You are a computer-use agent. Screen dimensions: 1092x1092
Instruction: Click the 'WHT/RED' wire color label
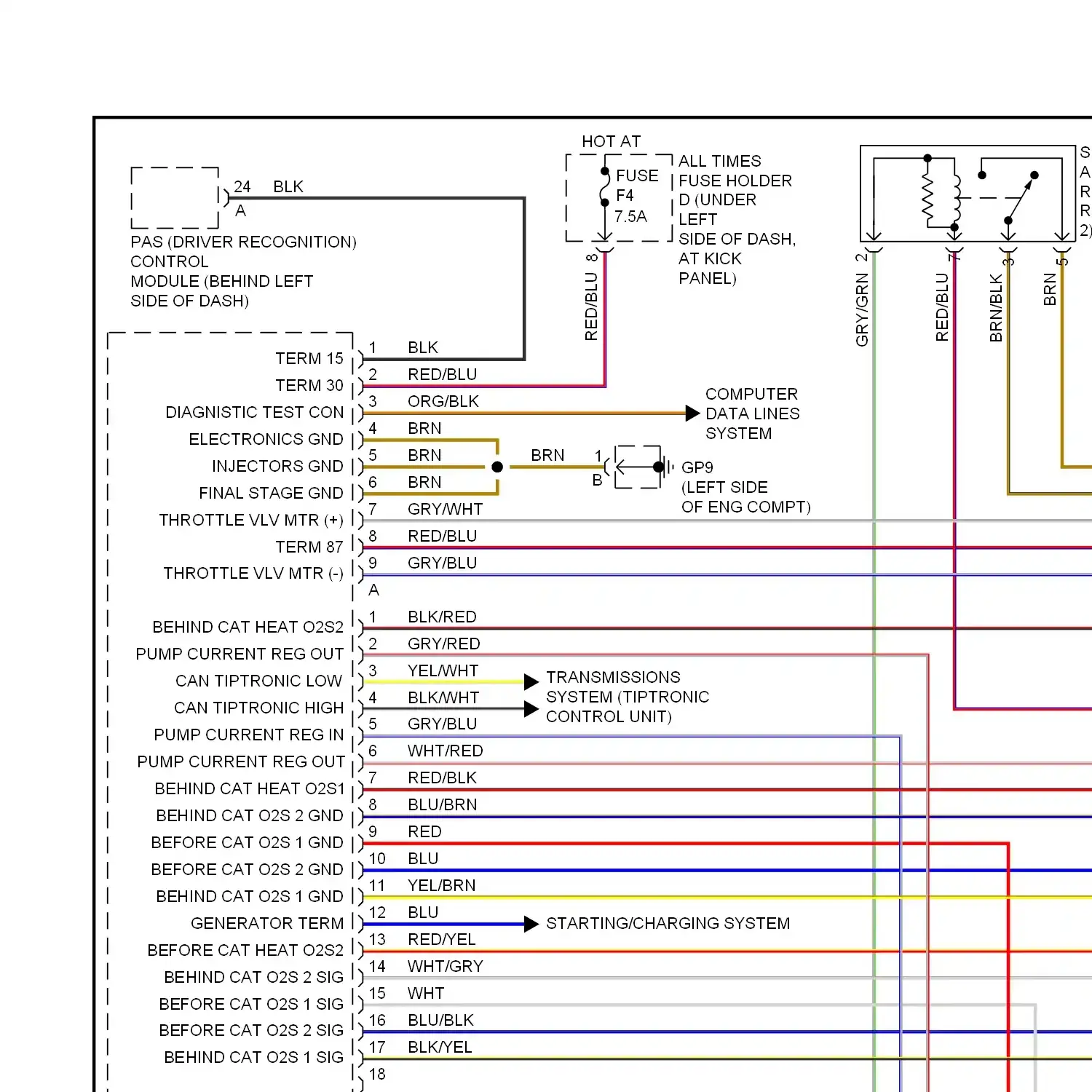(446, 751)
